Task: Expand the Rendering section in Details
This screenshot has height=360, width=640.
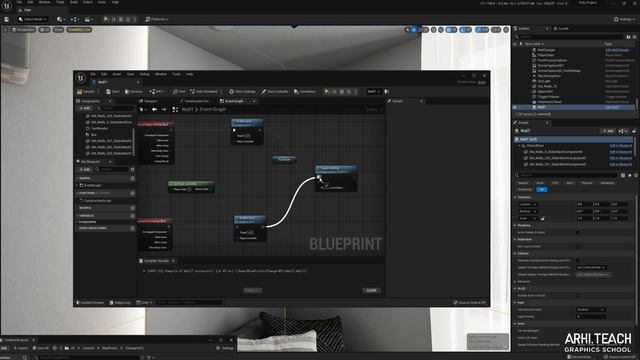Action: tap(515, 225)
